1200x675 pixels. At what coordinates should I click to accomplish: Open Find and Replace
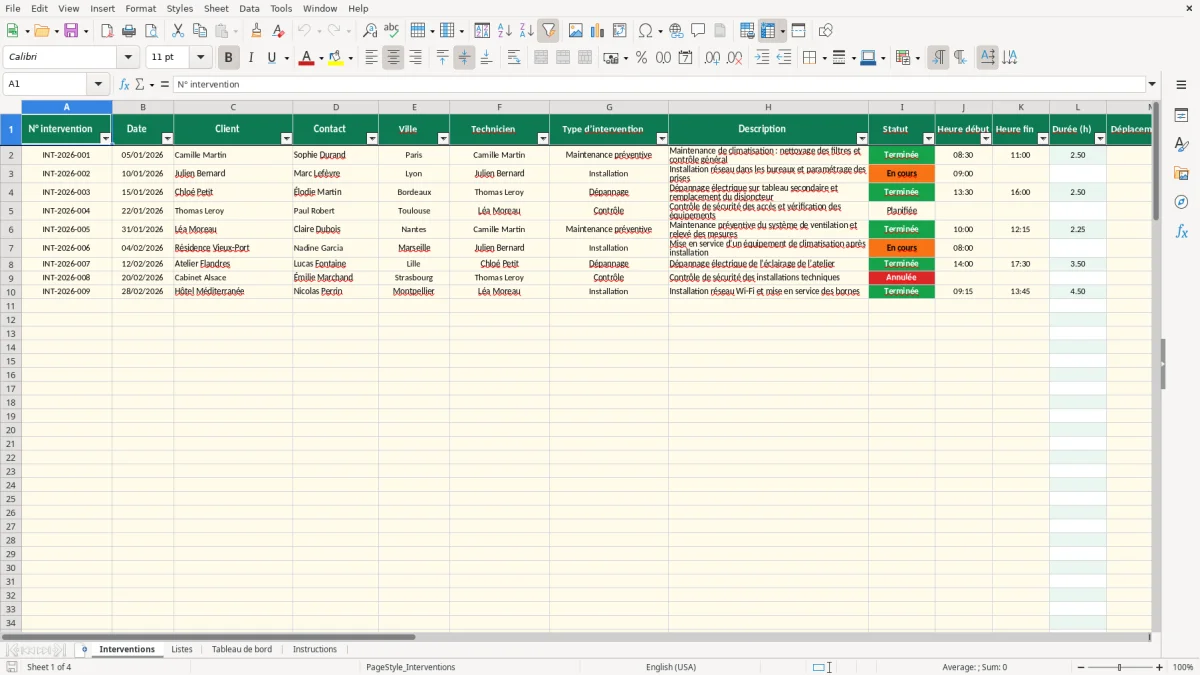pyautogui.click(x=370, y=31)
